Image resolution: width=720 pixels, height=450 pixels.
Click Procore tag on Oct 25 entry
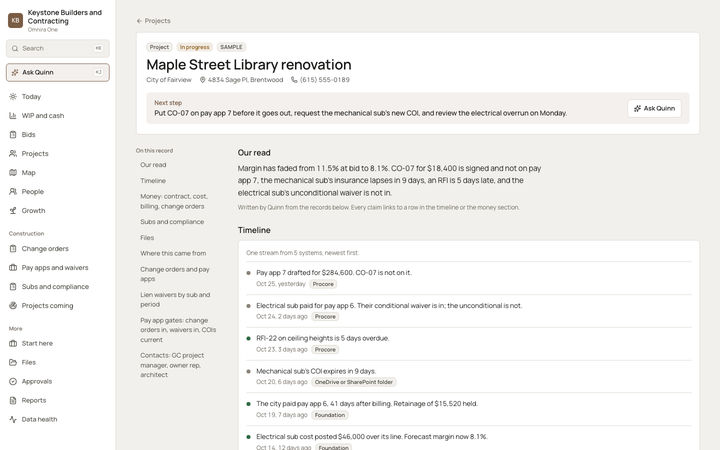pos(323,284)
